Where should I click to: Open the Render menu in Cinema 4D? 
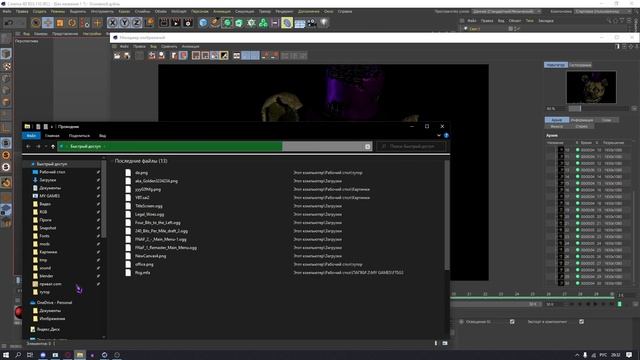(284, 11)
